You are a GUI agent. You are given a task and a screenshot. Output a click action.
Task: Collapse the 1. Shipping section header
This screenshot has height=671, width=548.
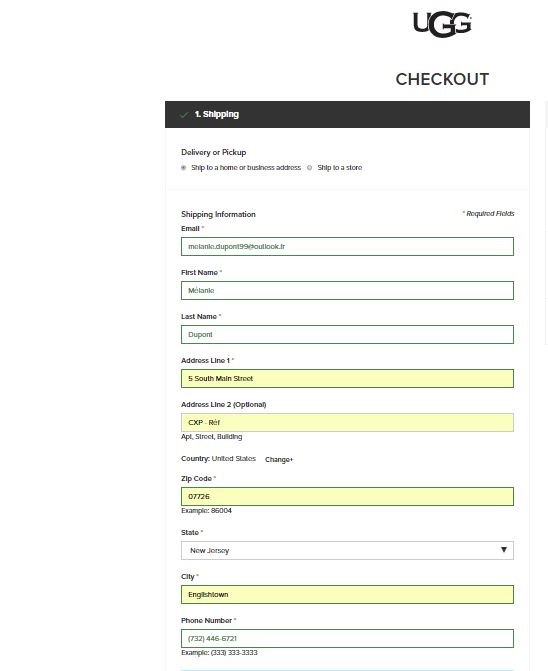point(347,114)
